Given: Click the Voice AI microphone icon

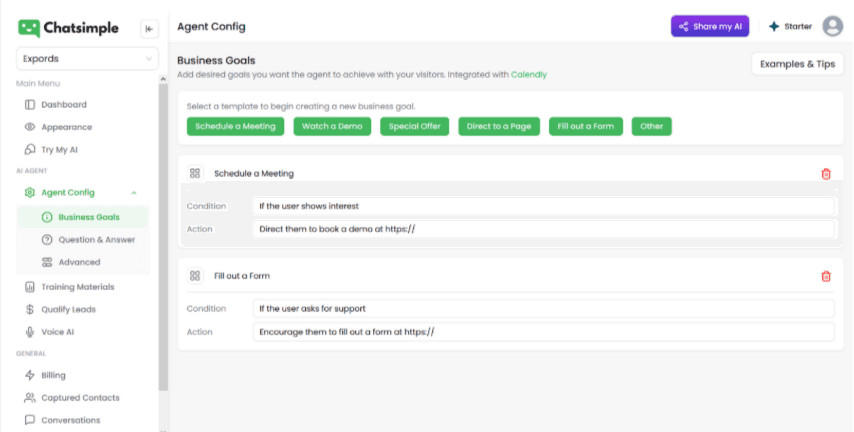Looking at the screenshot, I should pyautogui.click(x=30, y=332).
